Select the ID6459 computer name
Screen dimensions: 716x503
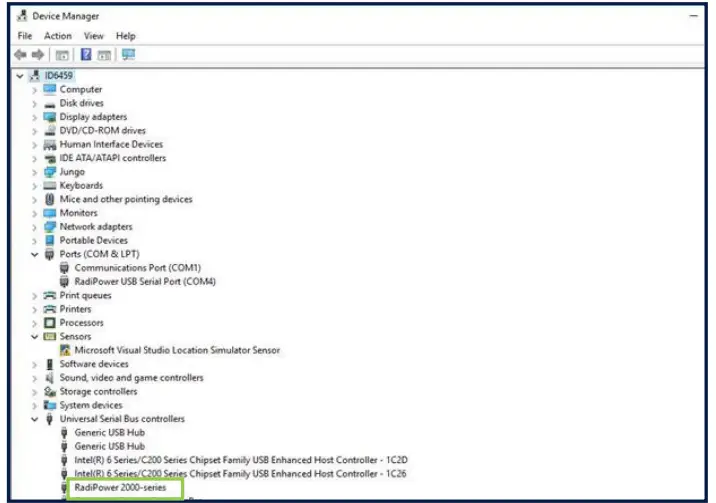coord(58,75)
